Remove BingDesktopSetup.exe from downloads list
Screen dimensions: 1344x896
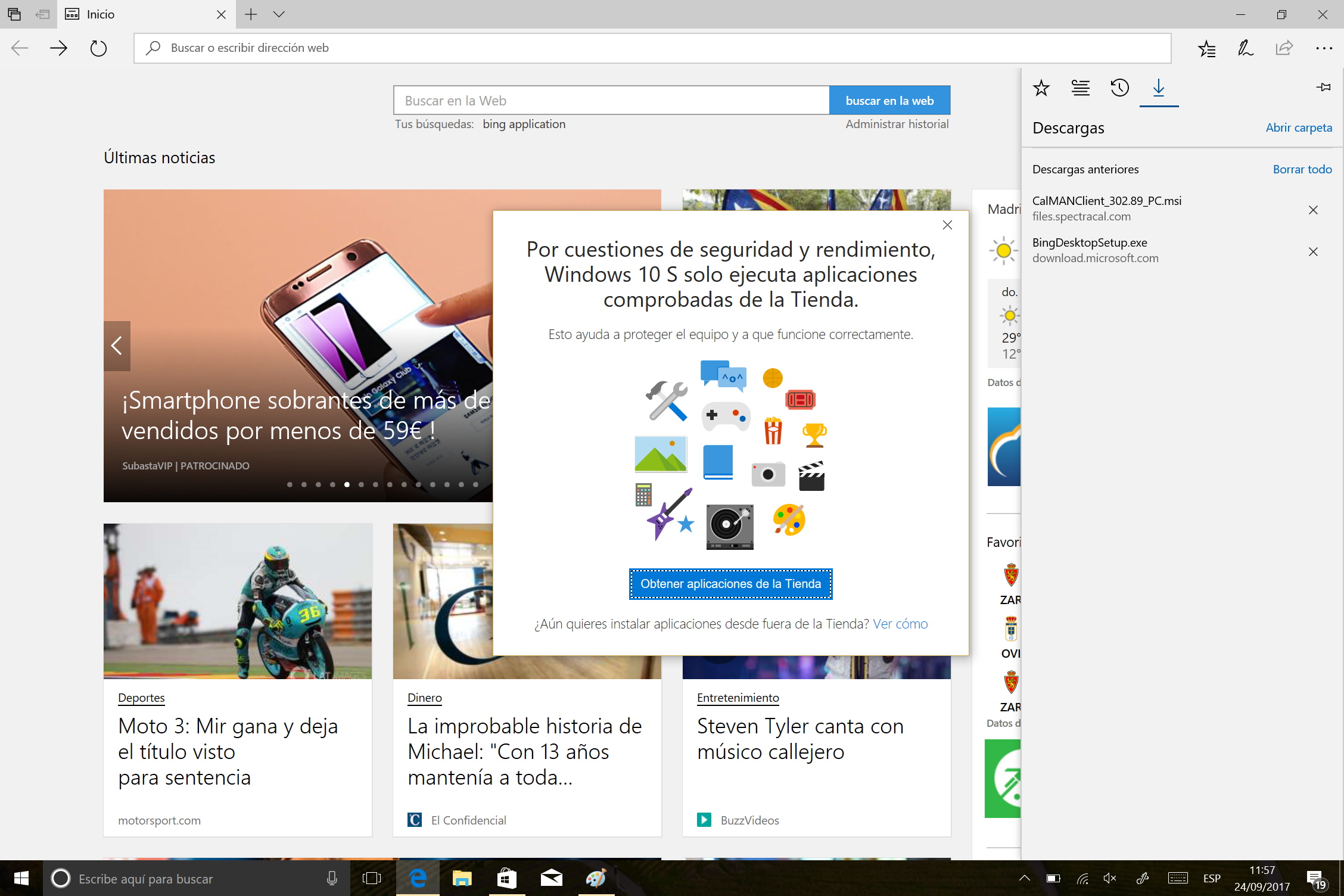1312,251
